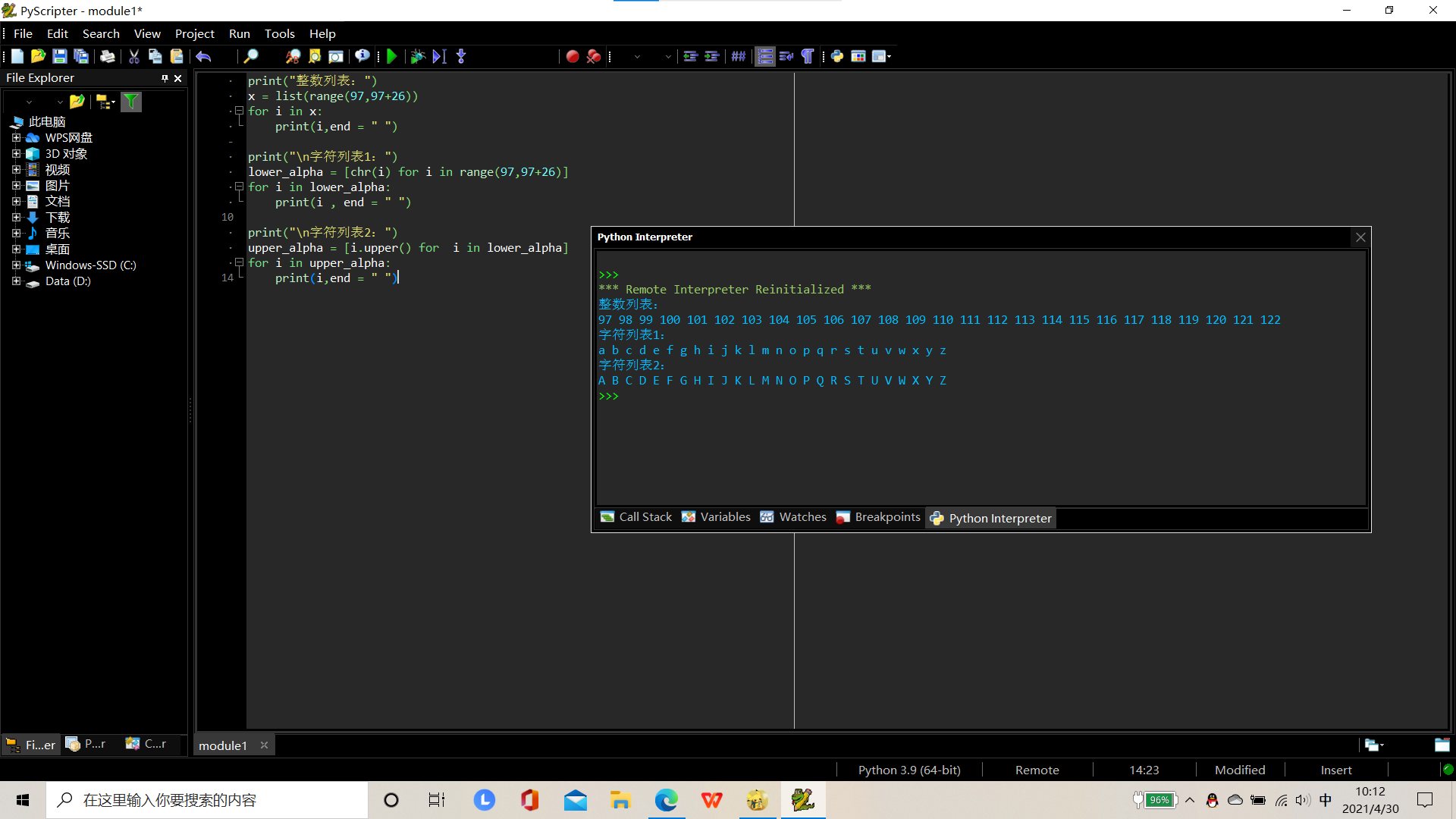
Task: Open the Run menu
Action: click(239, 33)
